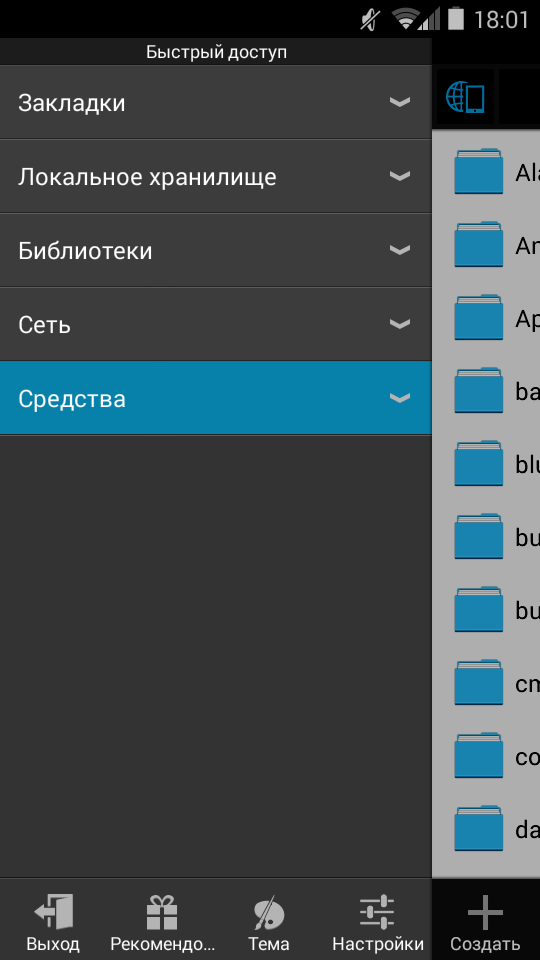
Task: Expand the Сеть chevron
Action: click(400, 324)
